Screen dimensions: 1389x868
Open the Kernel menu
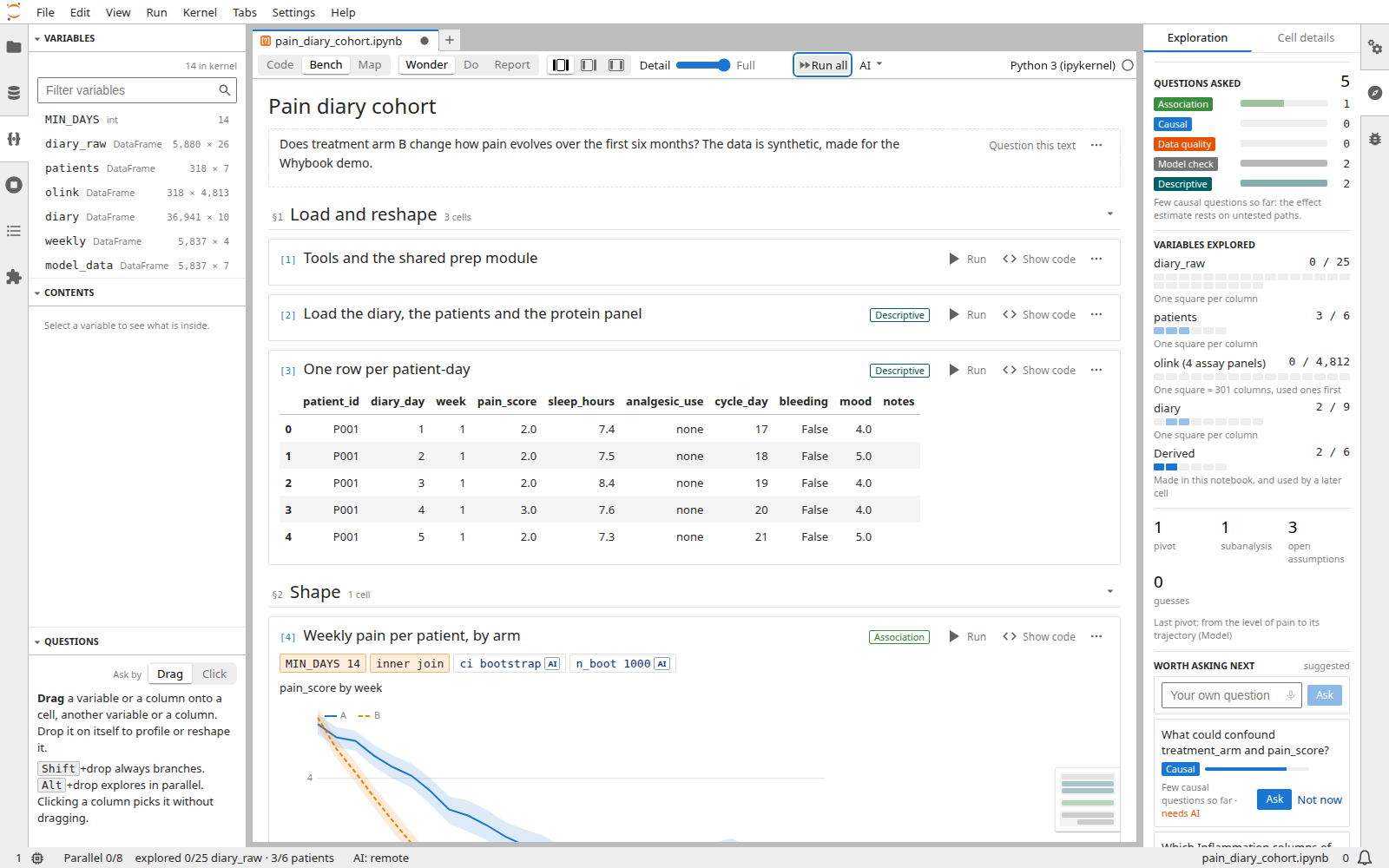point(200,12)
